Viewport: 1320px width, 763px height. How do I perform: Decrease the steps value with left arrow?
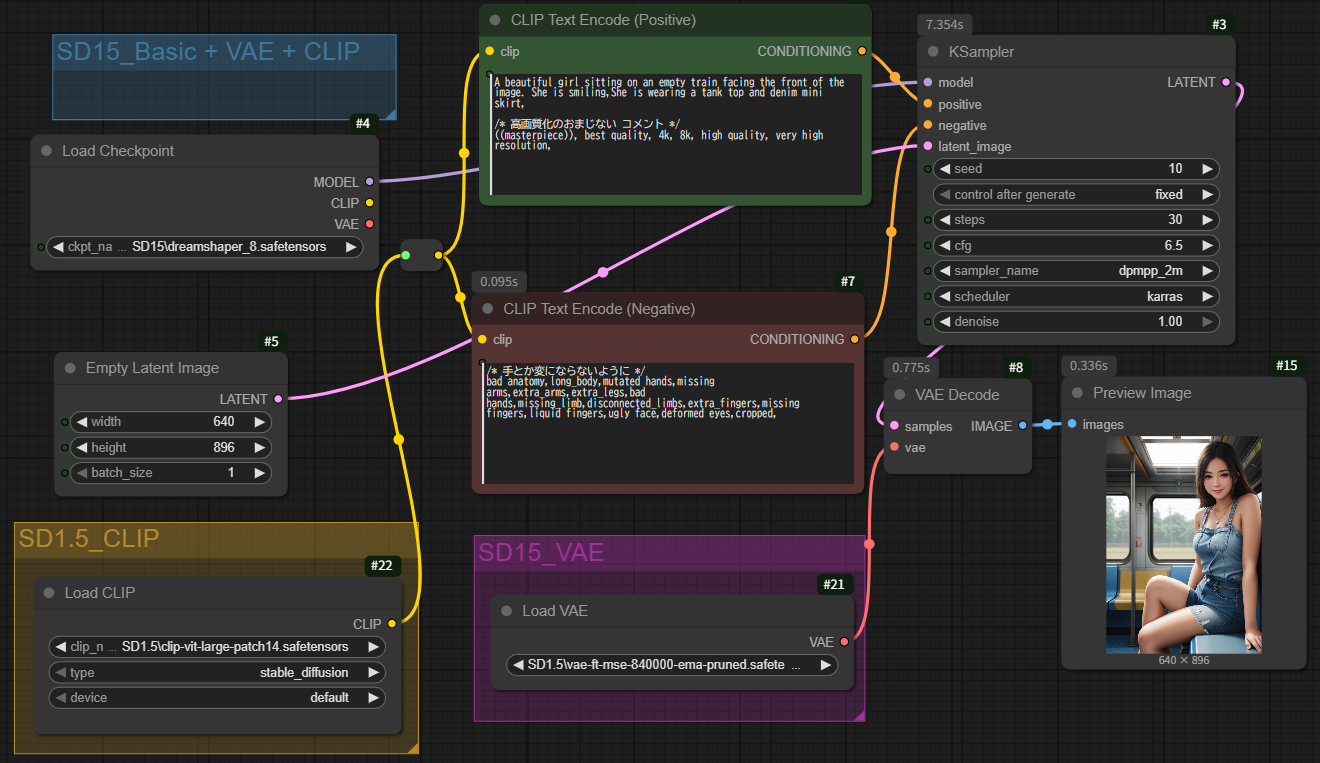pyautogui.click(x=946, y=220)
